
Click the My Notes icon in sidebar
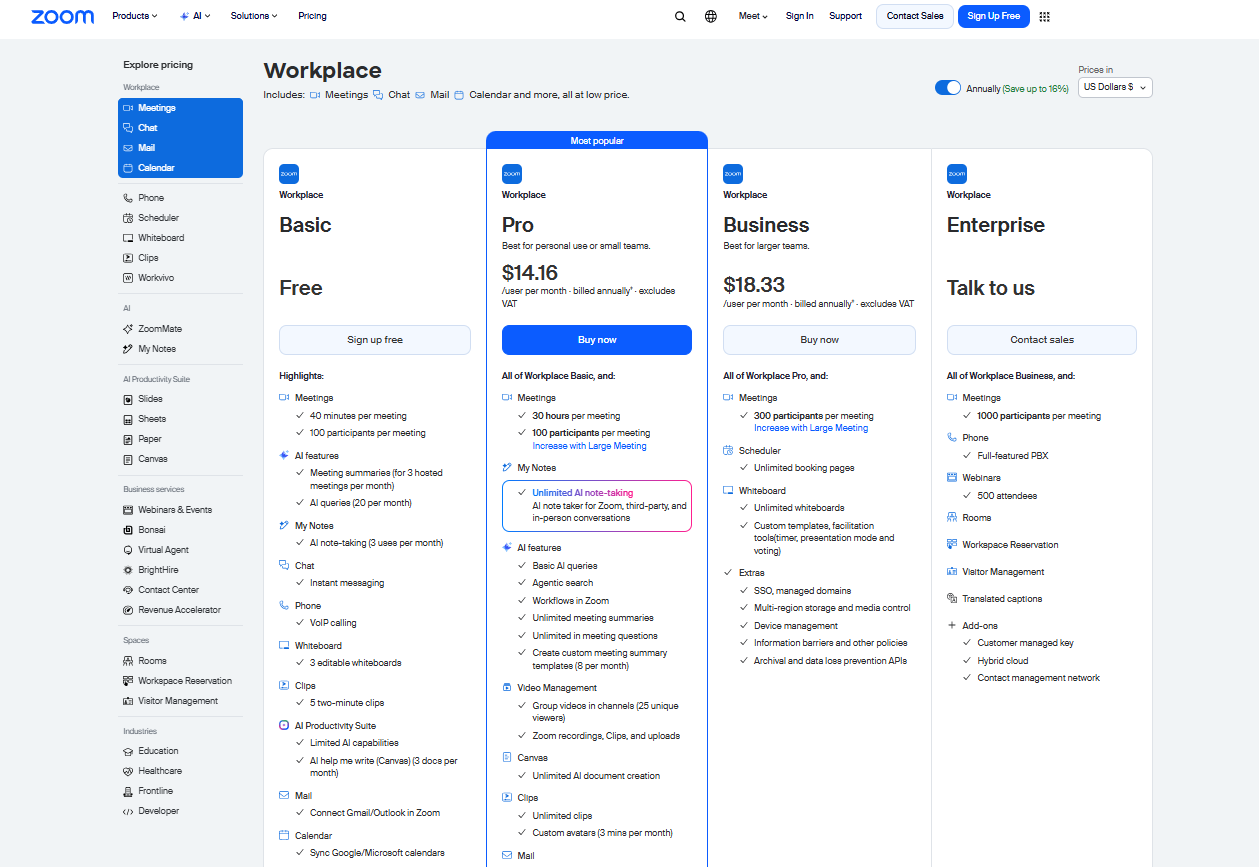[x=128, y=349]
